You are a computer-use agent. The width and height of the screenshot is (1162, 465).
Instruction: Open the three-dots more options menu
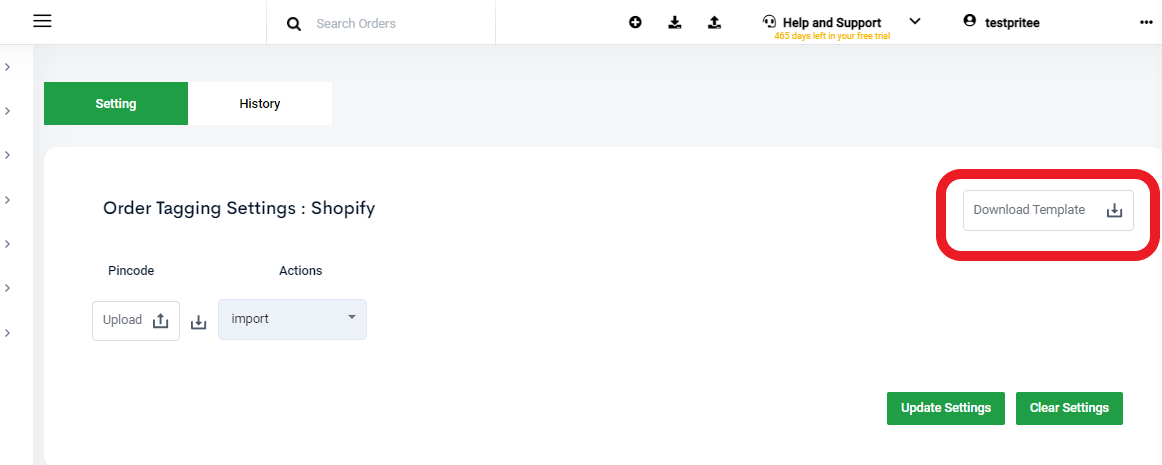(1146, 23)
